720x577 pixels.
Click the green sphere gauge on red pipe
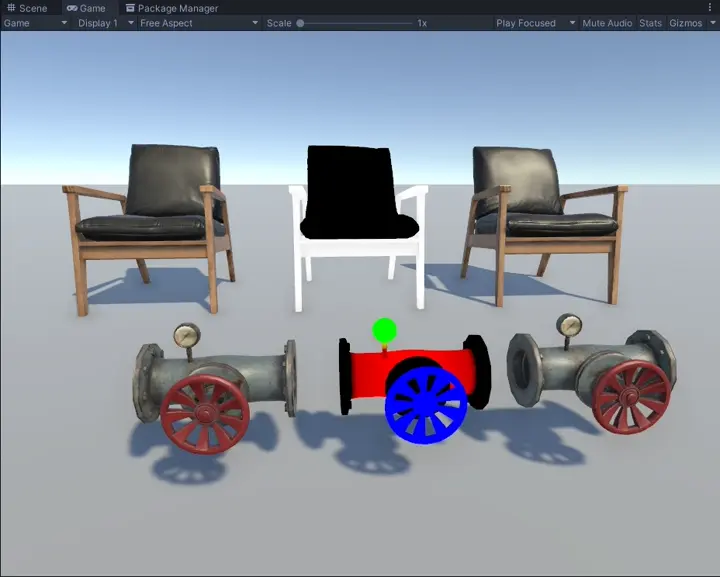click(384, 330)
